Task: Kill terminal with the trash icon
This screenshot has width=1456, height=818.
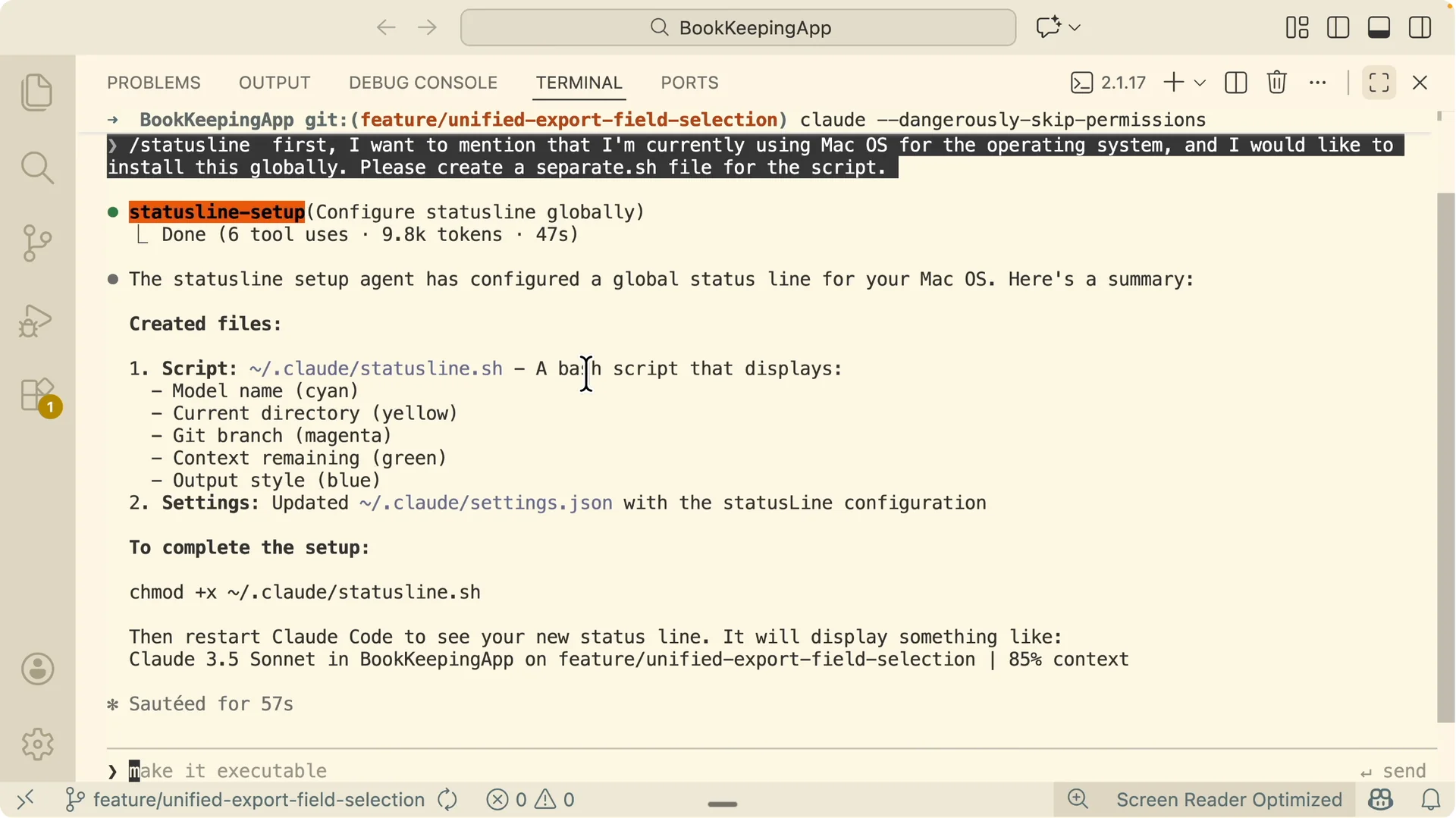Action: coord(1277,83)
